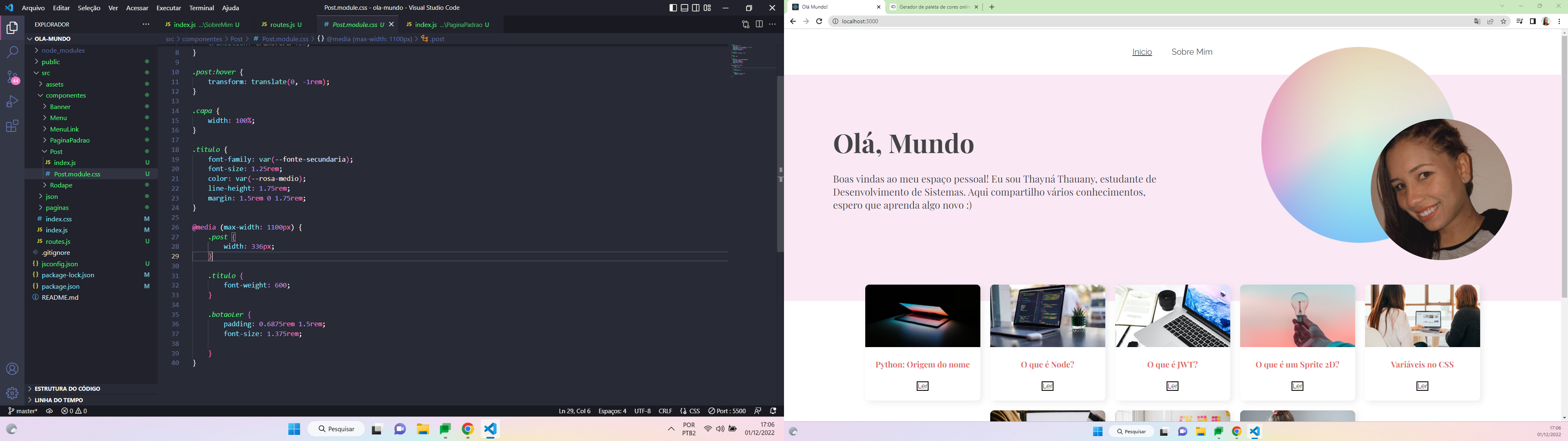Click the master* git branch in status bar
This screenshot has height=441, width=1568.
pyautogui.click(x=23, y=411)
